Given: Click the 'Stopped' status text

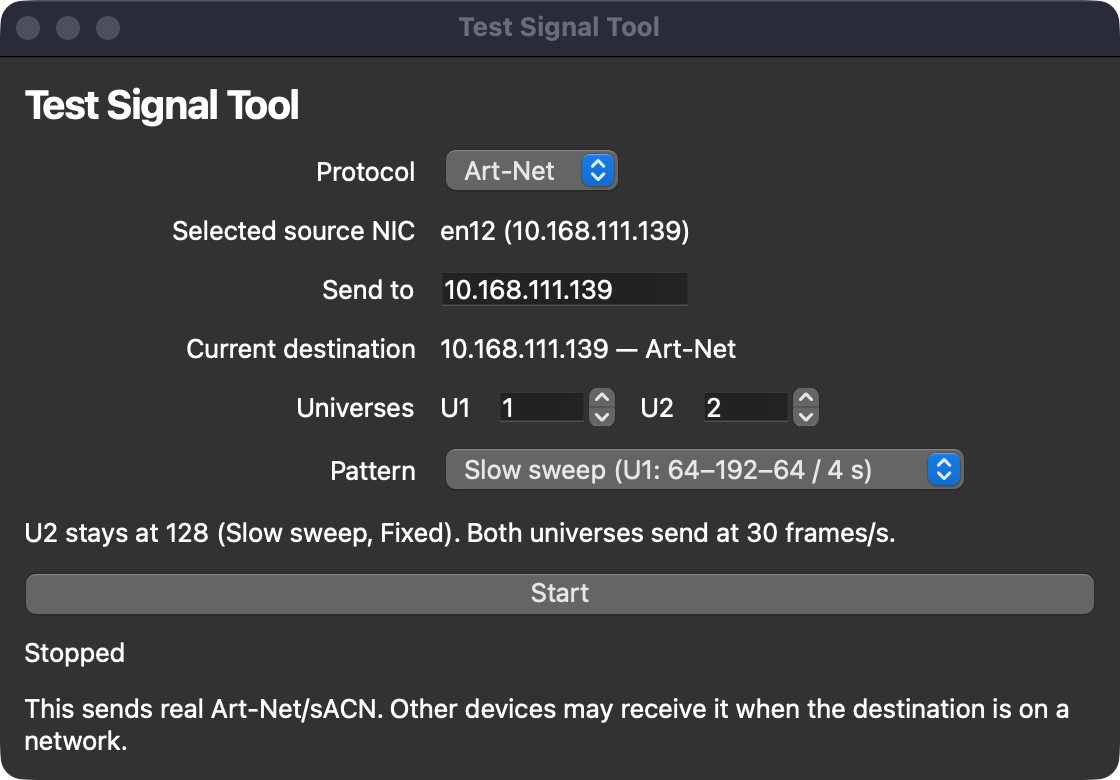Looking at the screenshot, I should point(75,653).
